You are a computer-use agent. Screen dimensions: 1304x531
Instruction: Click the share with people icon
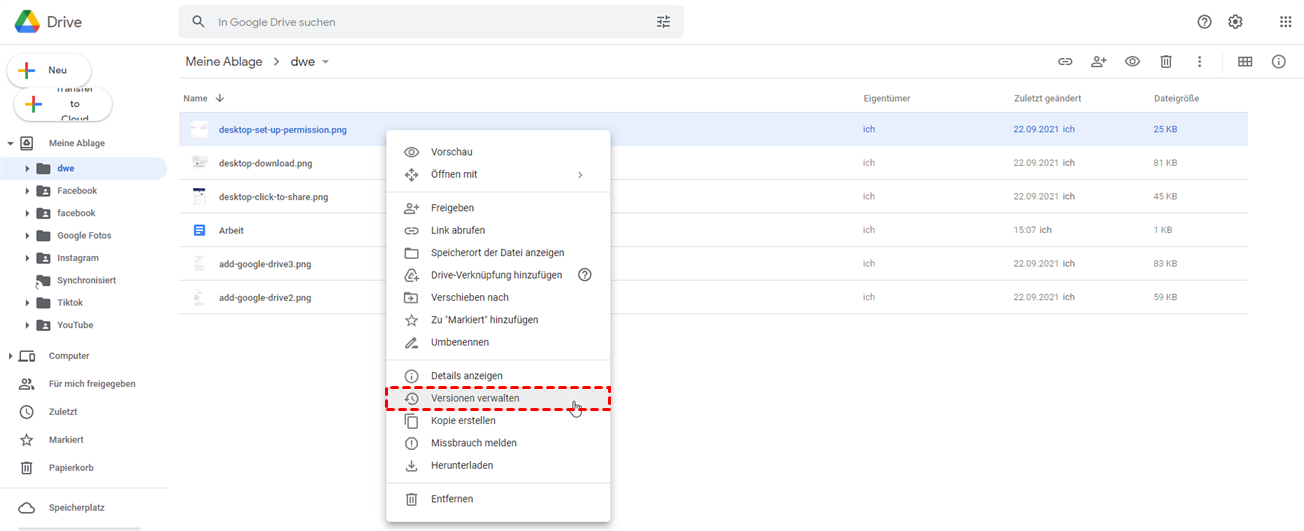pos(1098,62)
